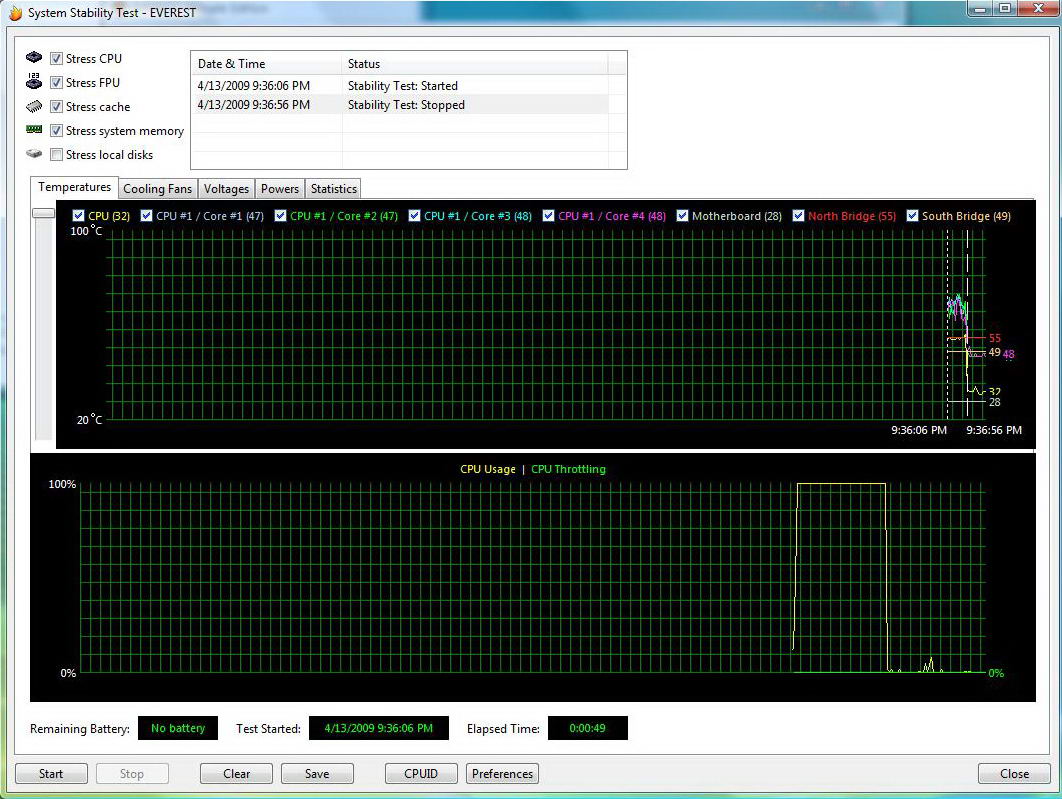Toggle CPU #1 / Core #2 graph checkbox
The width and height of the screenshot is (1062, 799).
point(280,215)
